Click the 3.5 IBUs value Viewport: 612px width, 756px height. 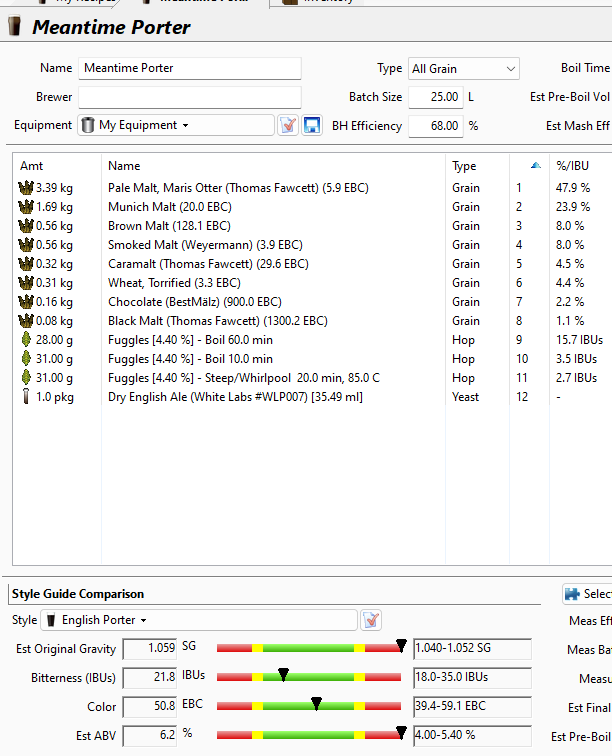click(576, 359)
